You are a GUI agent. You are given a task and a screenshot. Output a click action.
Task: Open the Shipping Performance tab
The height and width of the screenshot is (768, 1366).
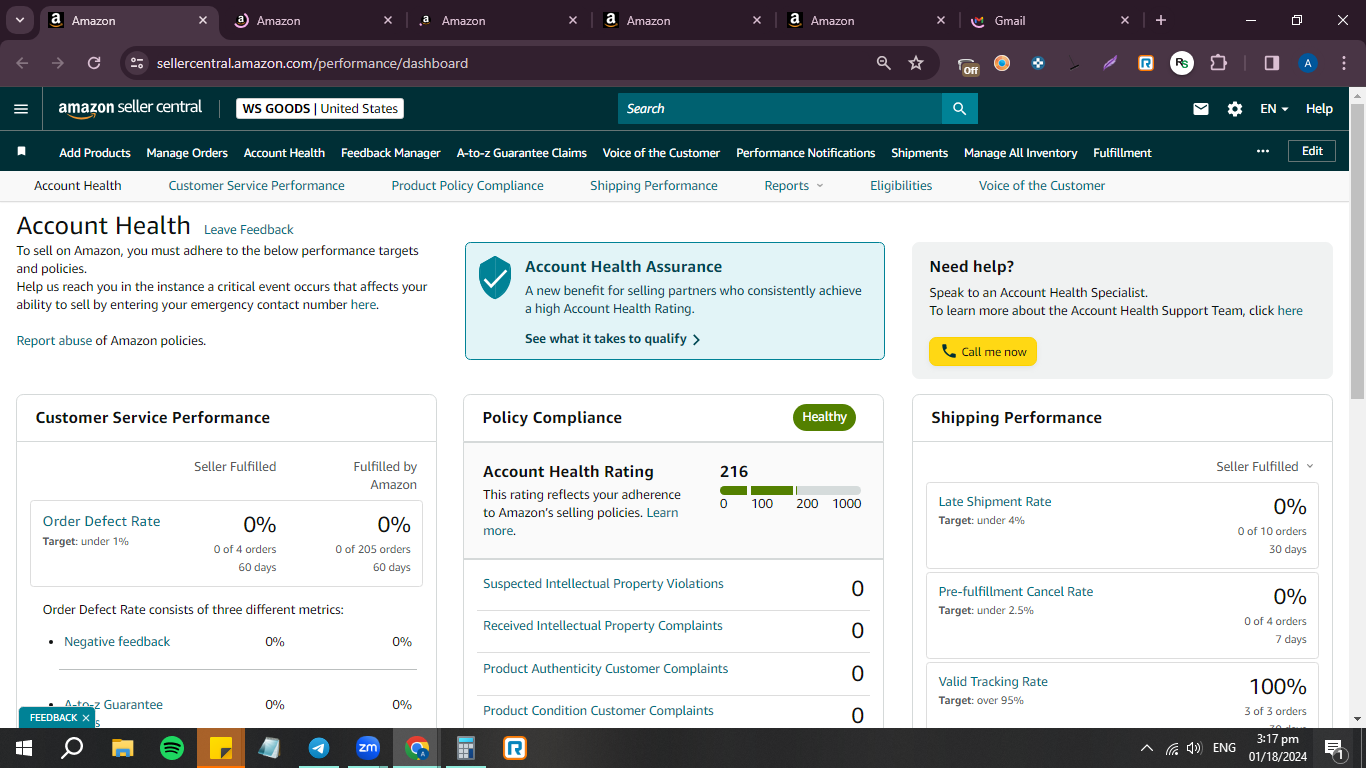tap(654, 186)
